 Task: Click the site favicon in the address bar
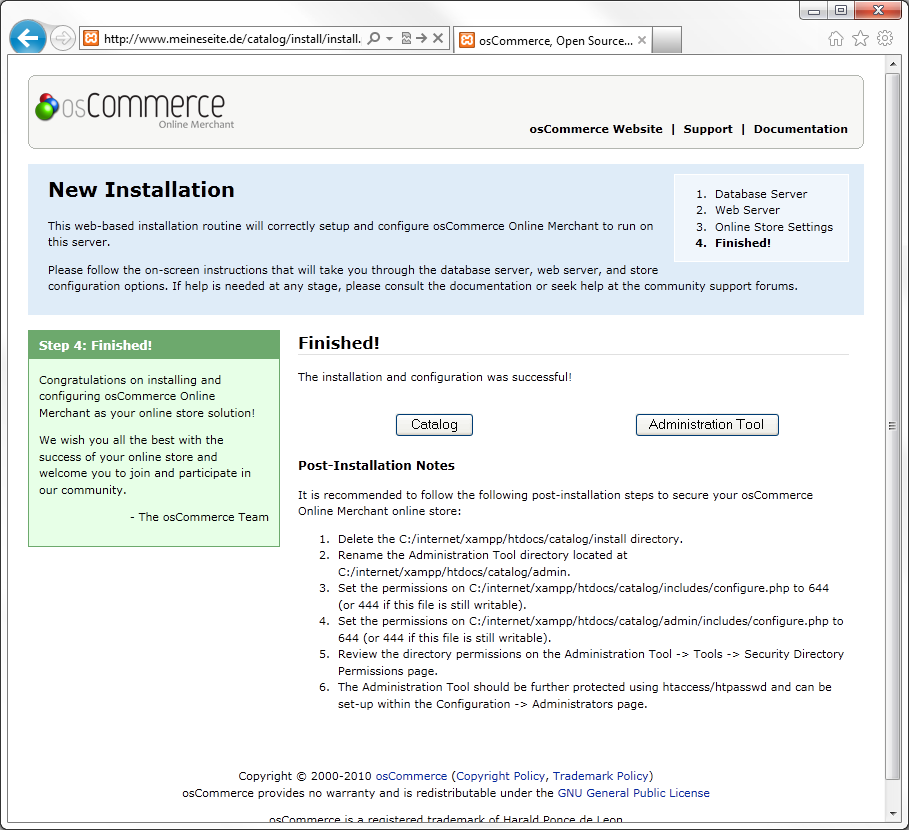[x=91, y=39]
